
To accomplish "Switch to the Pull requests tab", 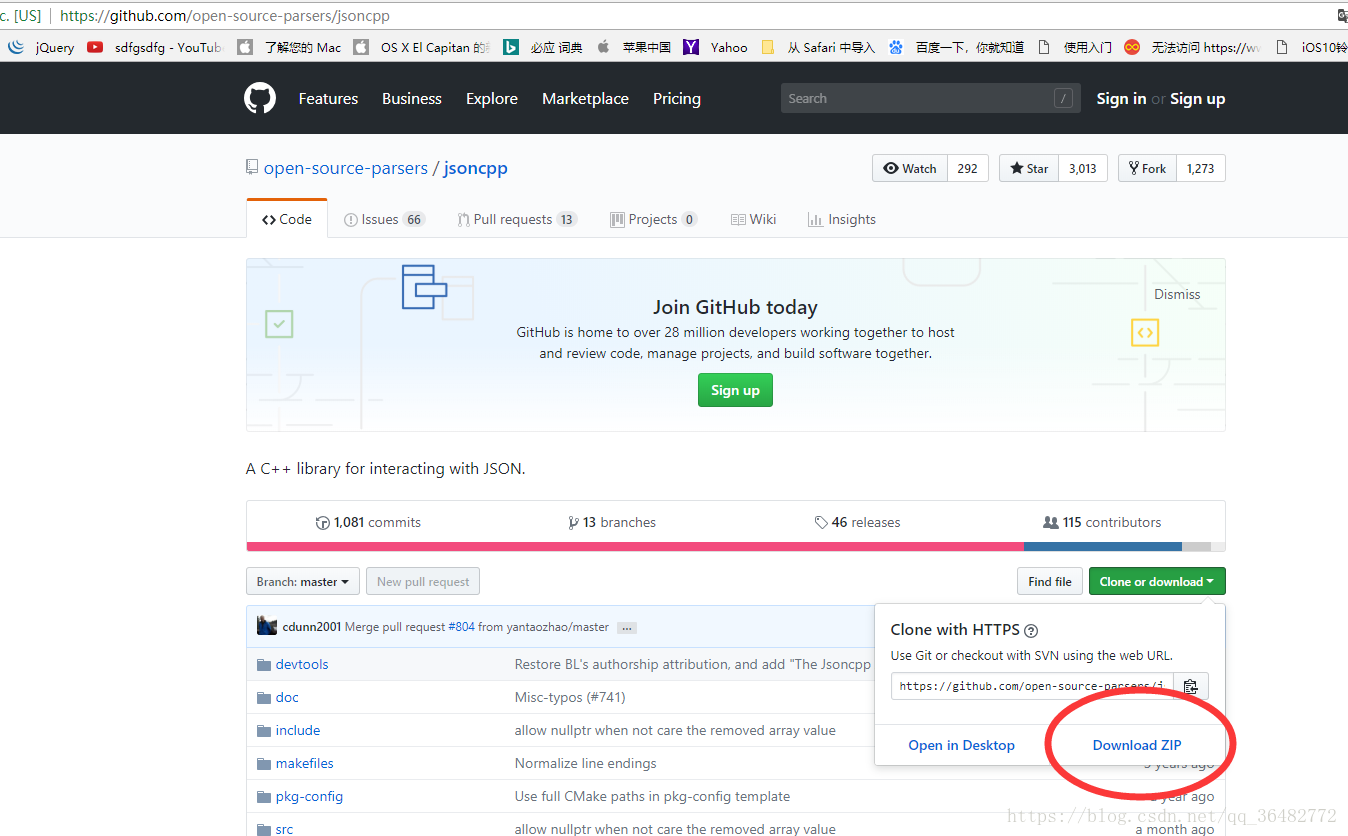I will click(517, 219).
